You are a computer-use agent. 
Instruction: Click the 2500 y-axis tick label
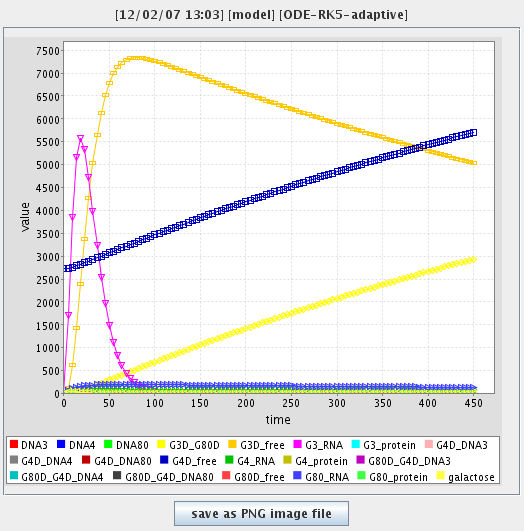click(48, 280)
